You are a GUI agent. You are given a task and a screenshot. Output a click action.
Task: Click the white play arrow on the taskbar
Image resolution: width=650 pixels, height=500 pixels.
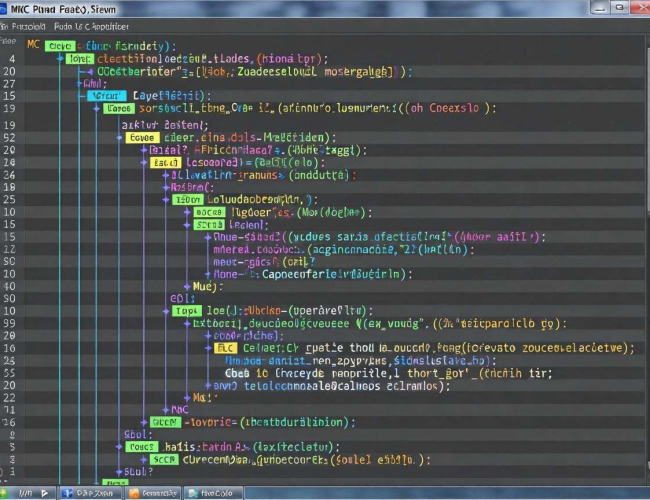pos(45,493)
